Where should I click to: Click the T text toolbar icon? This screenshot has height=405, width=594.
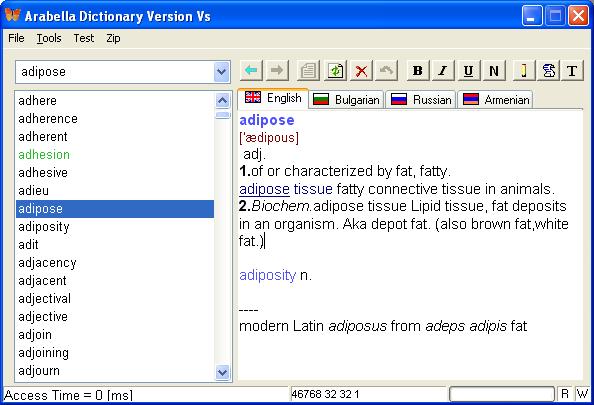[x=572, y=70]
